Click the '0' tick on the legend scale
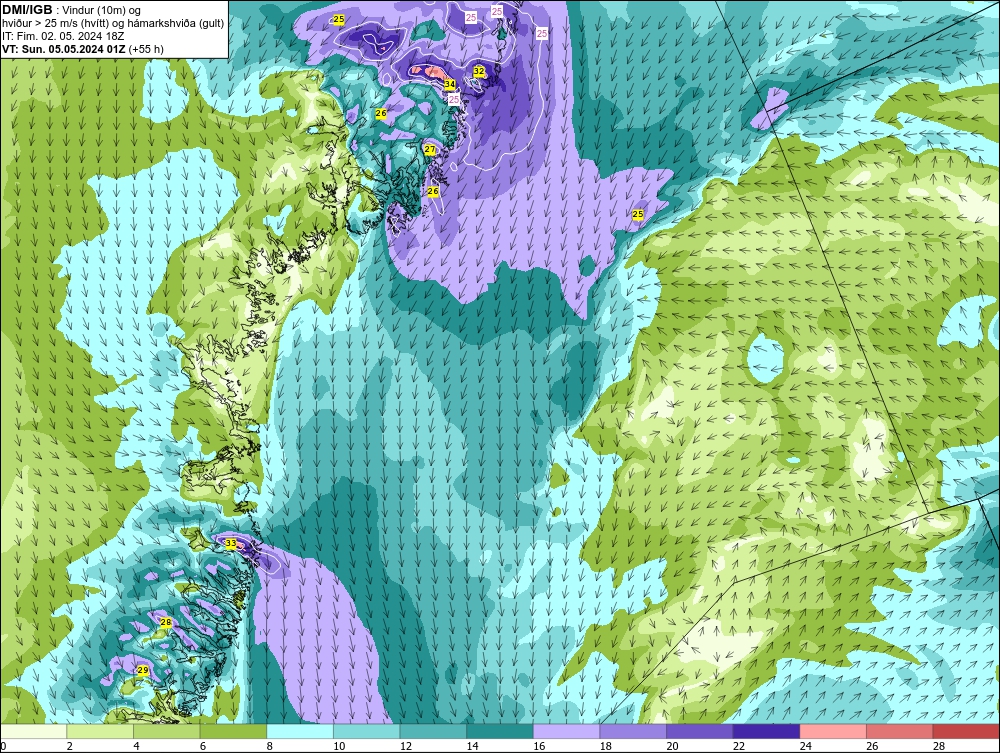 [x=3, y=746]
